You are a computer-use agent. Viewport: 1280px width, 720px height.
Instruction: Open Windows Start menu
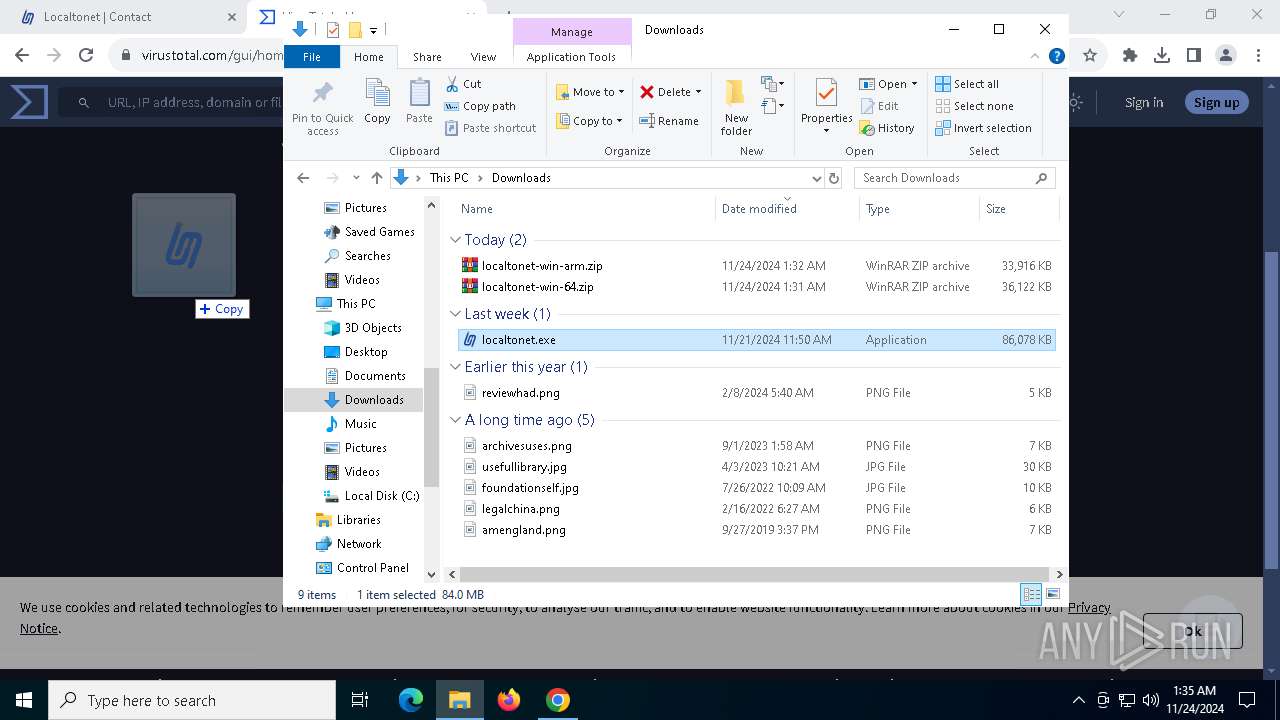point(24,700)
